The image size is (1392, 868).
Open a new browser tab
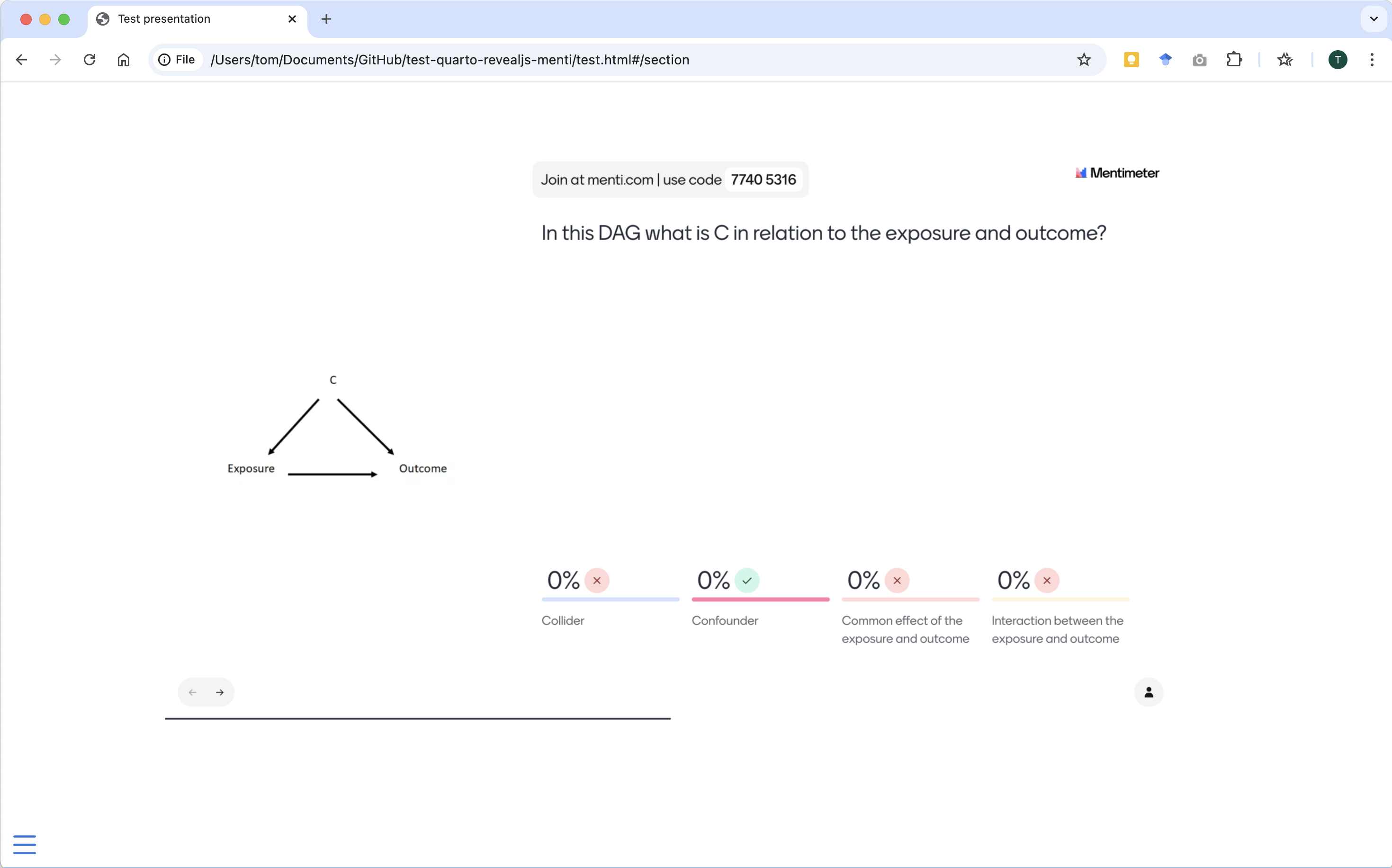(326, 19)
